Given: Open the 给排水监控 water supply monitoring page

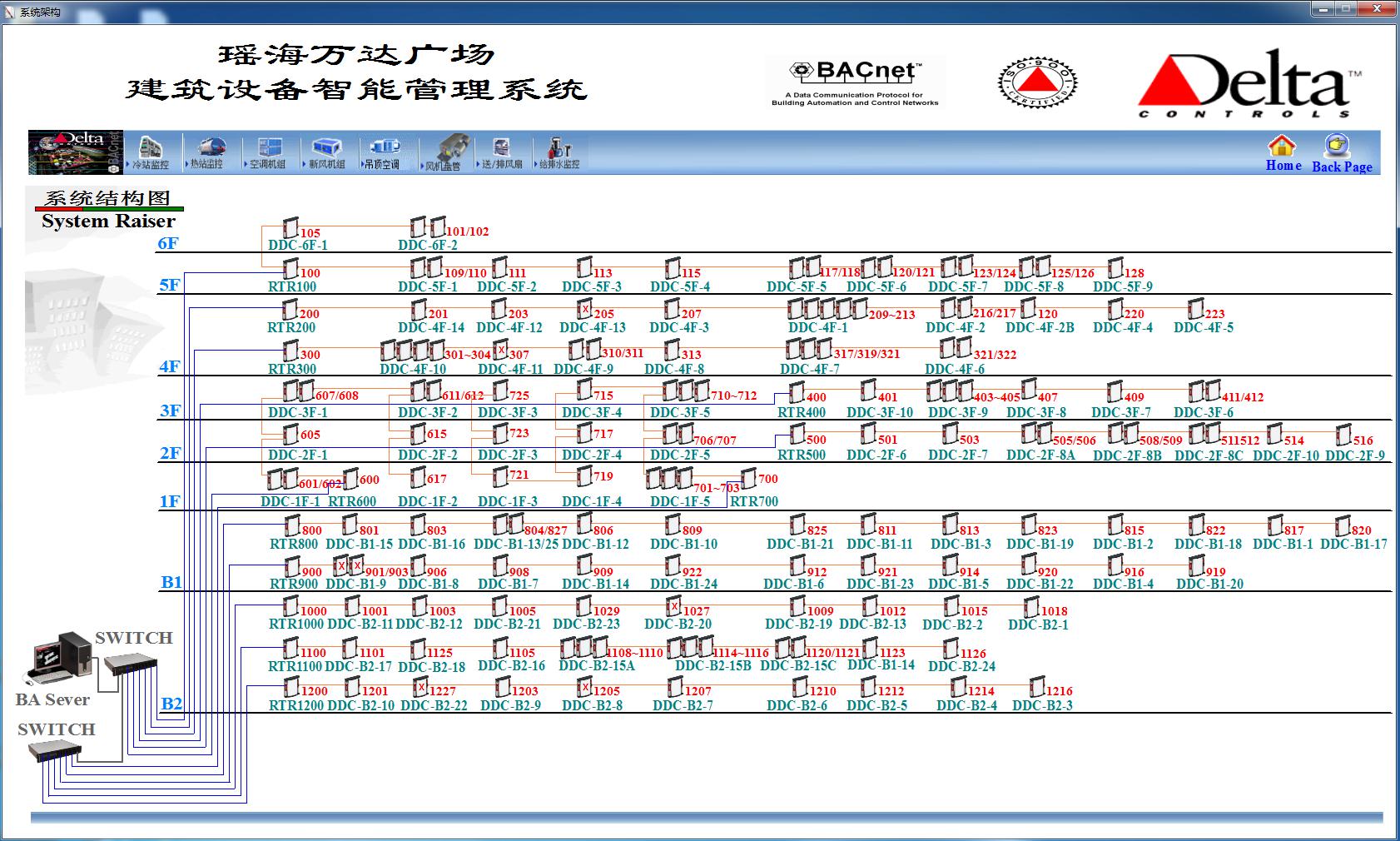Looking at the screenshot, I should [559, 152].
